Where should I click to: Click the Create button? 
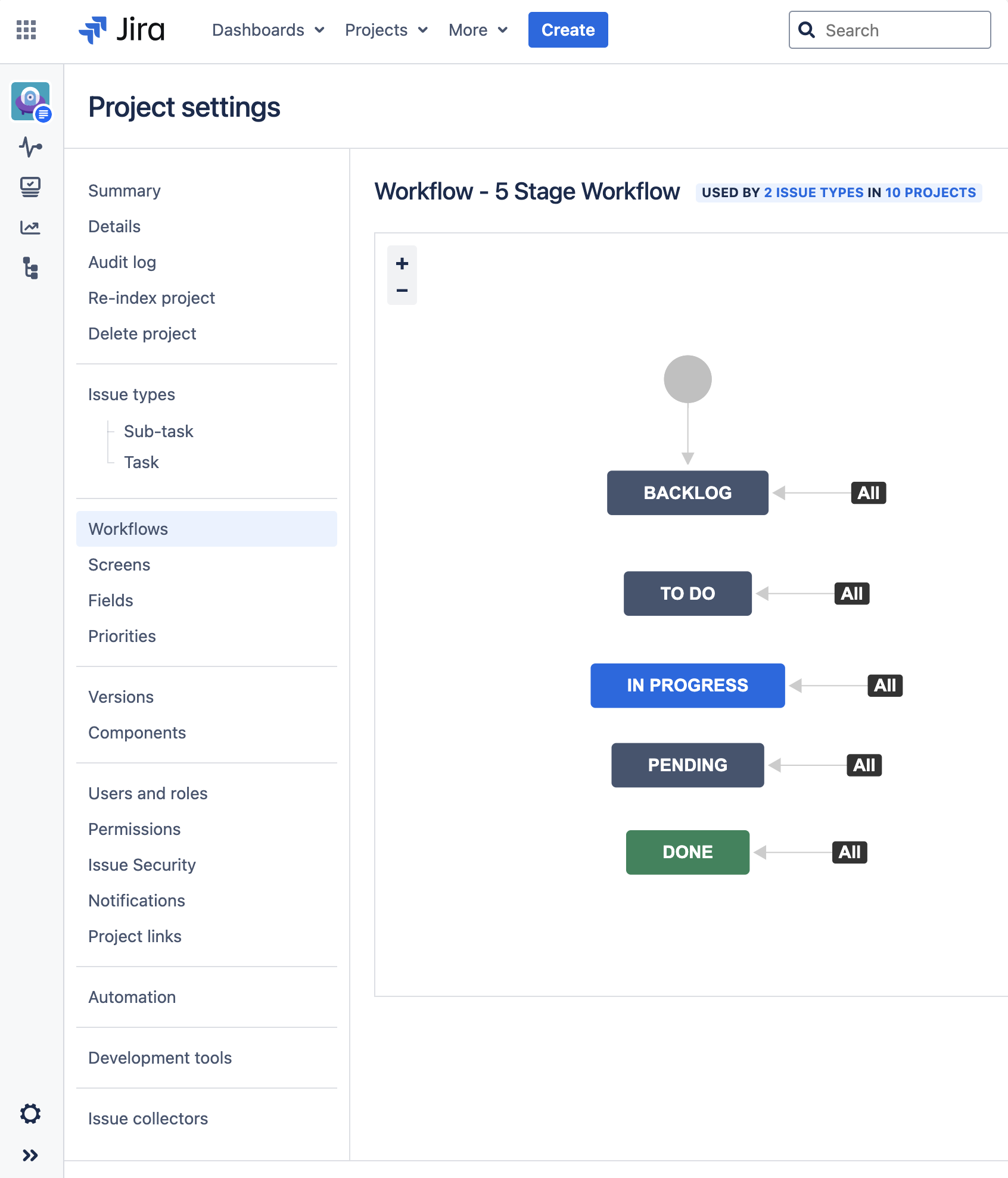tap(568, 30)
